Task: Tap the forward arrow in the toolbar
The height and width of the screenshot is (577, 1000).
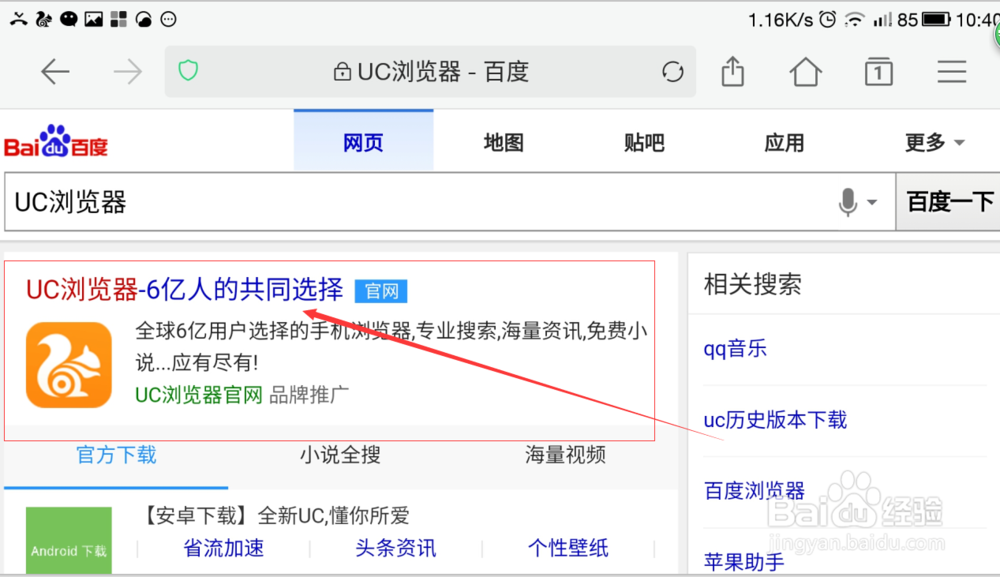Action: pos(128,71)
